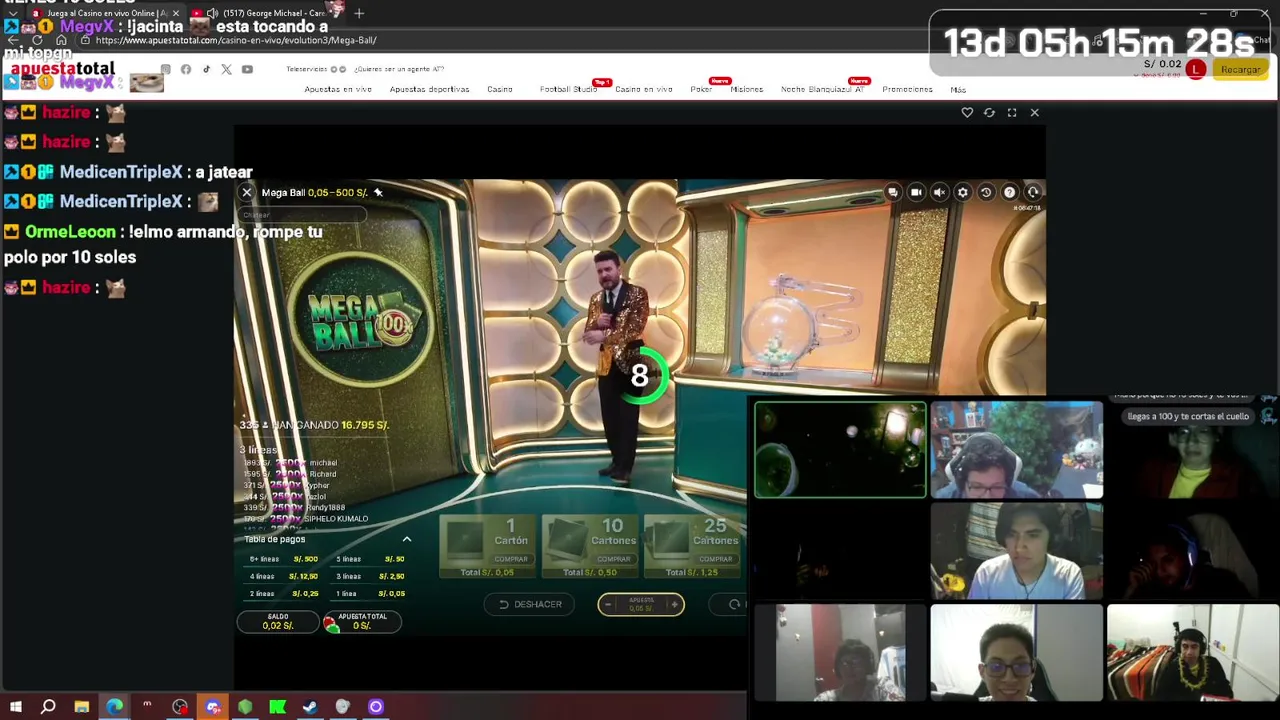Screen dimensions: 1280x720
Task: Open the YouTube social icon
Action: click(x=247, y=69)
